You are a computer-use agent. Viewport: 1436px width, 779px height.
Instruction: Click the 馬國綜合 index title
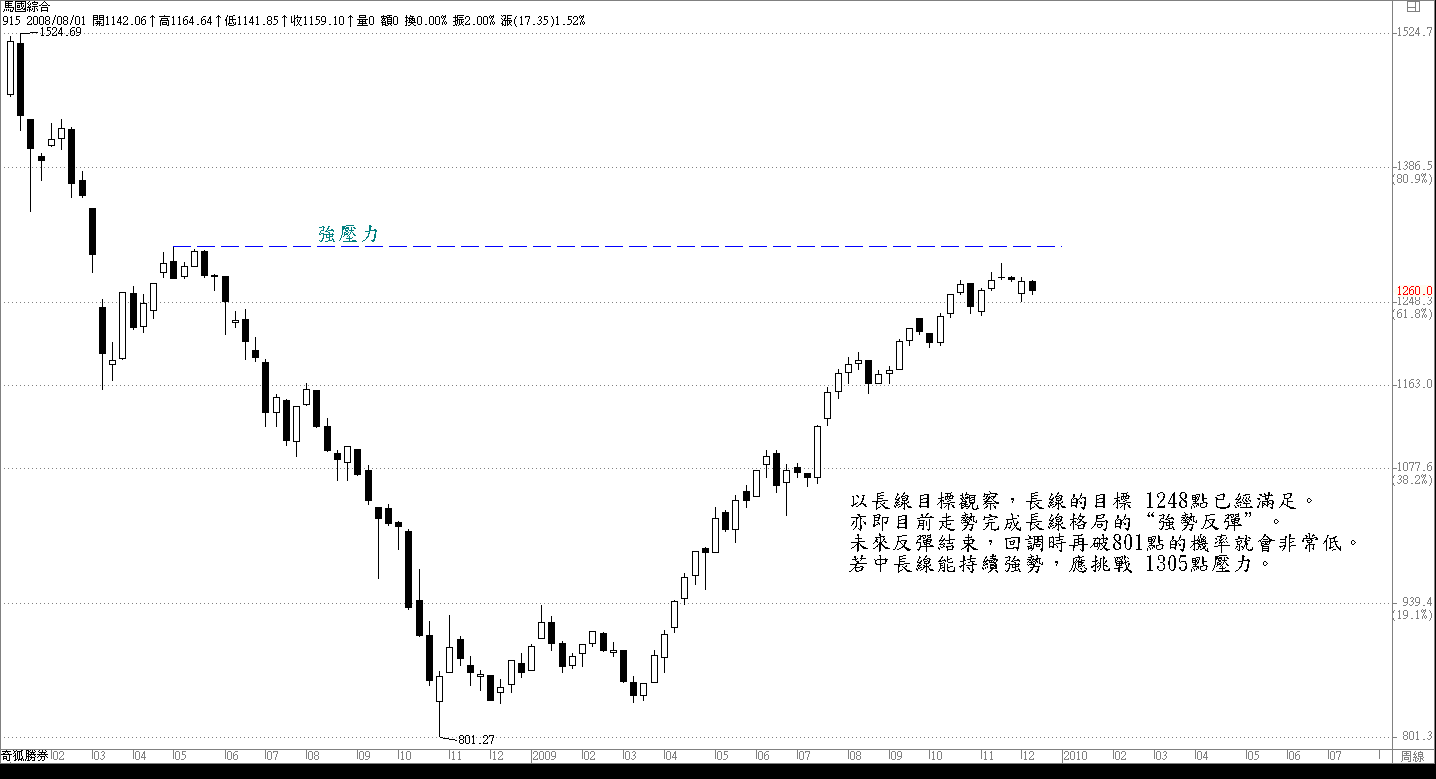click(x=25, y=6)
